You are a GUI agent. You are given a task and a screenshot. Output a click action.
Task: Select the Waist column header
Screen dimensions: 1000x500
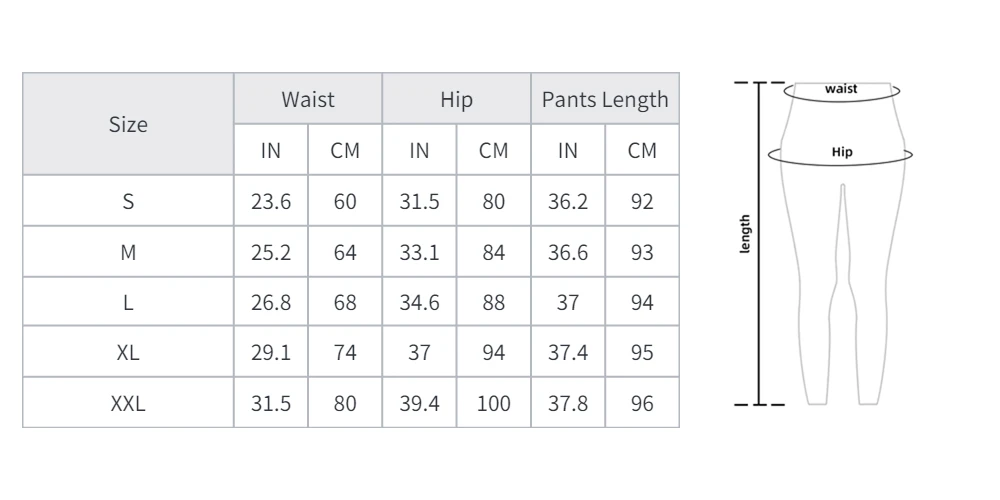point(308,99)
